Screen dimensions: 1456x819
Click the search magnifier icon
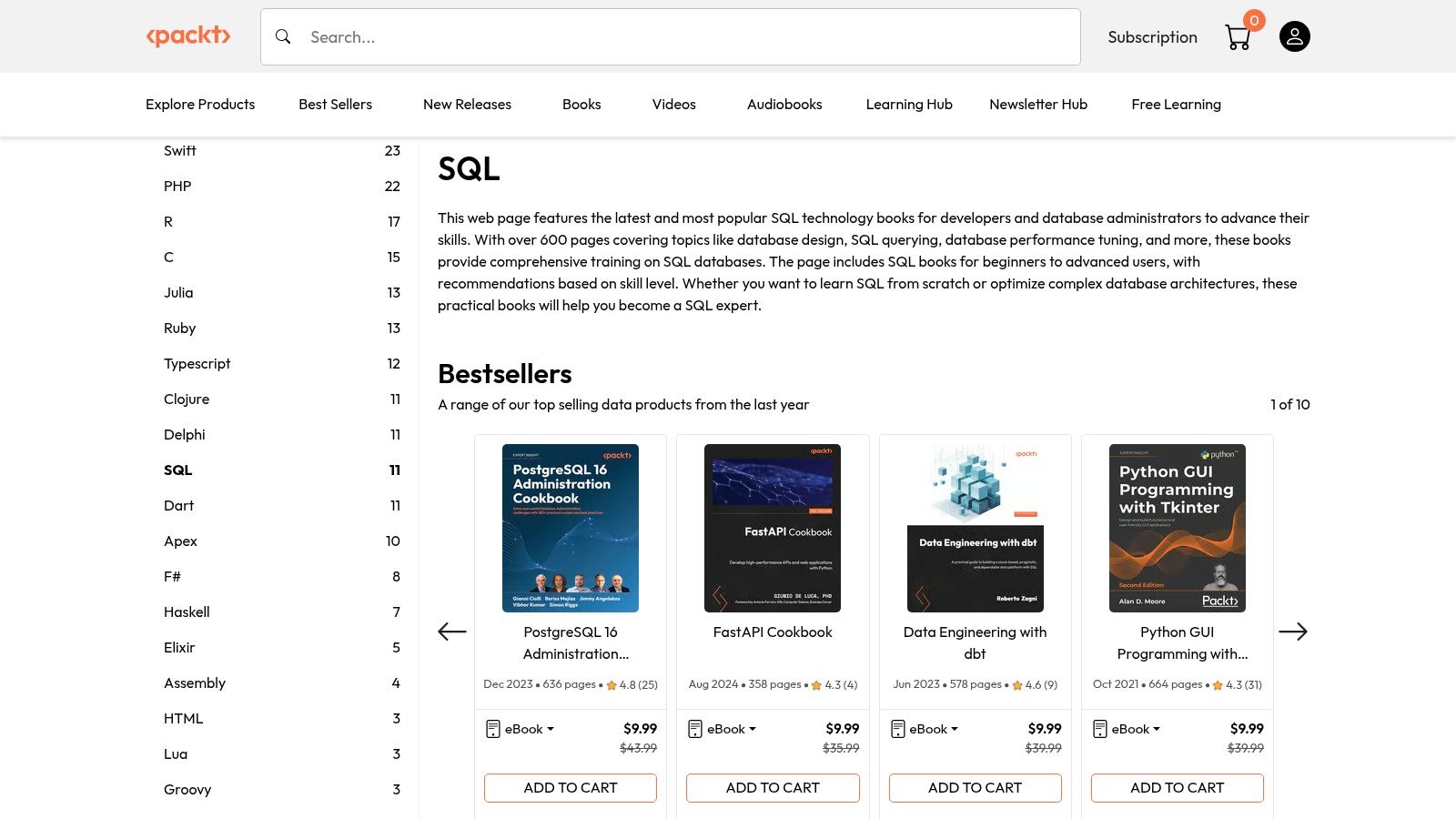(283, 36)
